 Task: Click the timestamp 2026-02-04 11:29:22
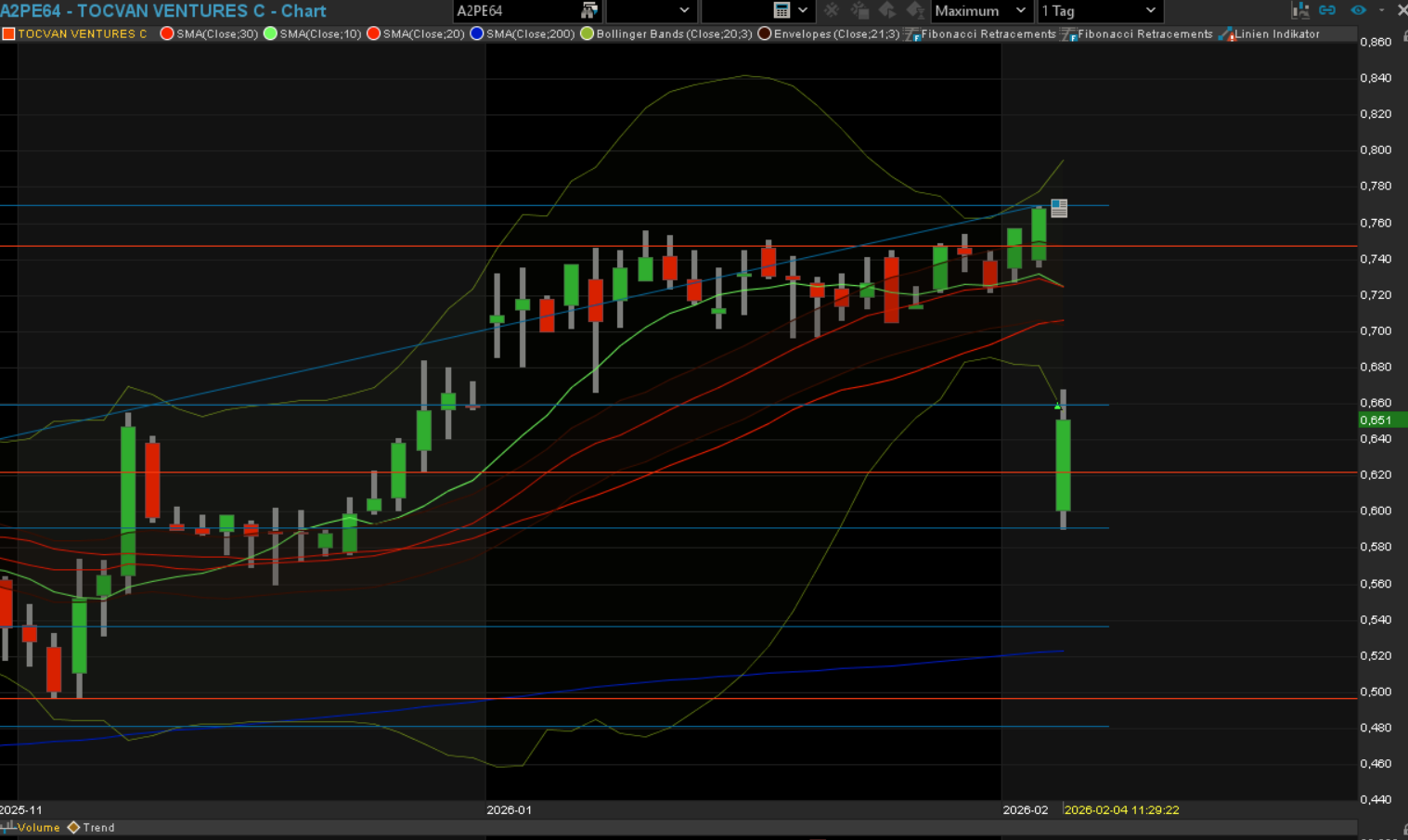point(1121,810)
